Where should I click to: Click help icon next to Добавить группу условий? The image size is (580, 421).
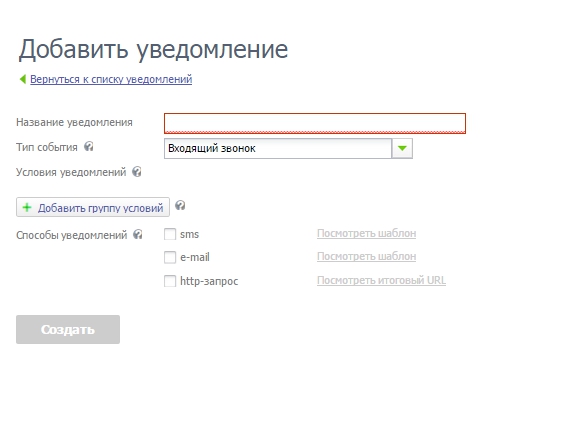180,205
